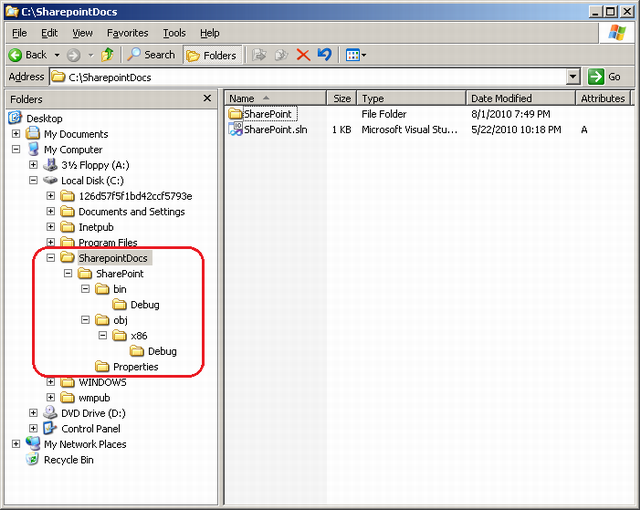Open the Help menu
This screenshot has width=640, height=510.
pos(210,33)
